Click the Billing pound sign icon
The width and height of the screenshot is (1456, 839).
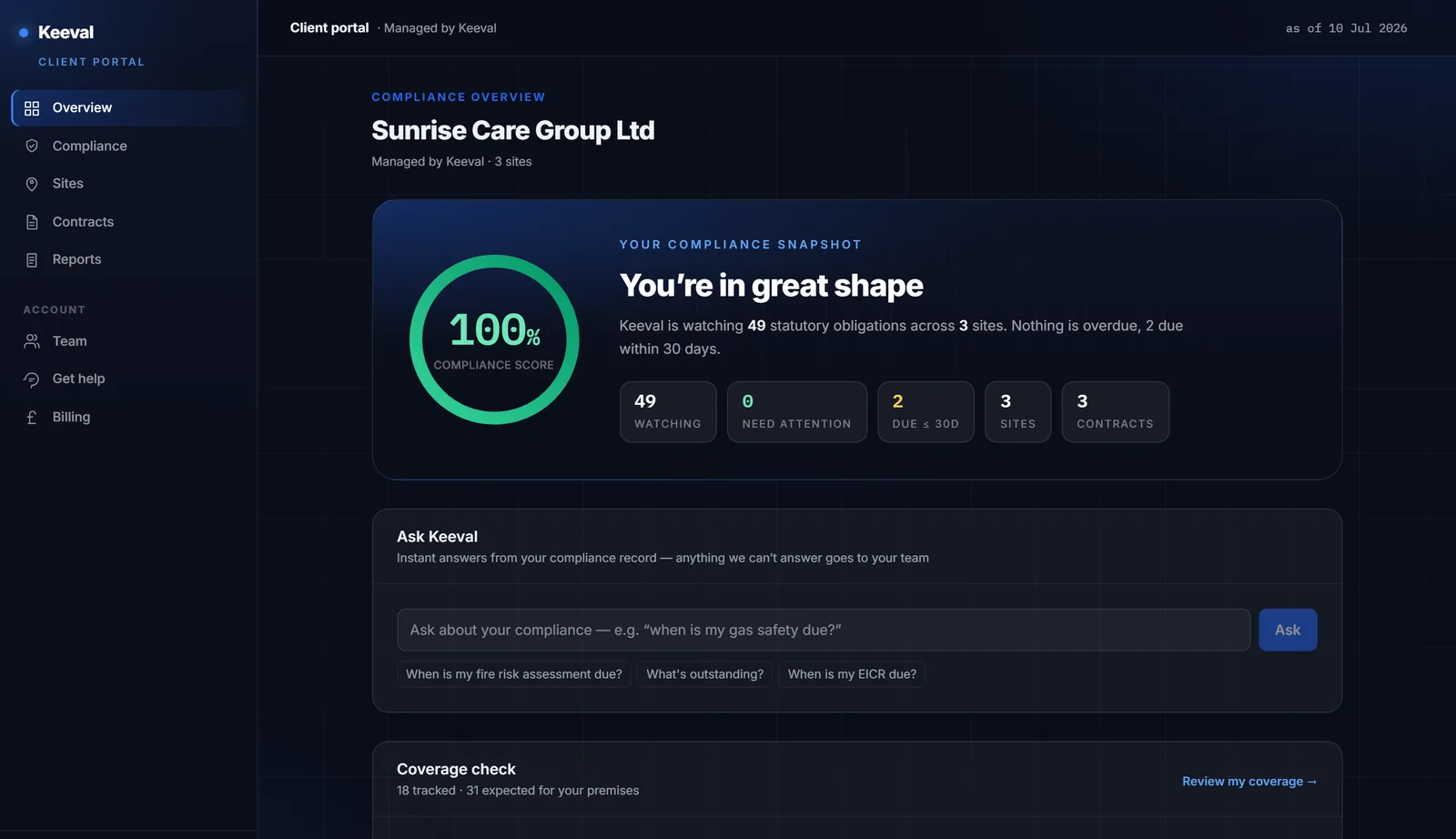point(32,418)
